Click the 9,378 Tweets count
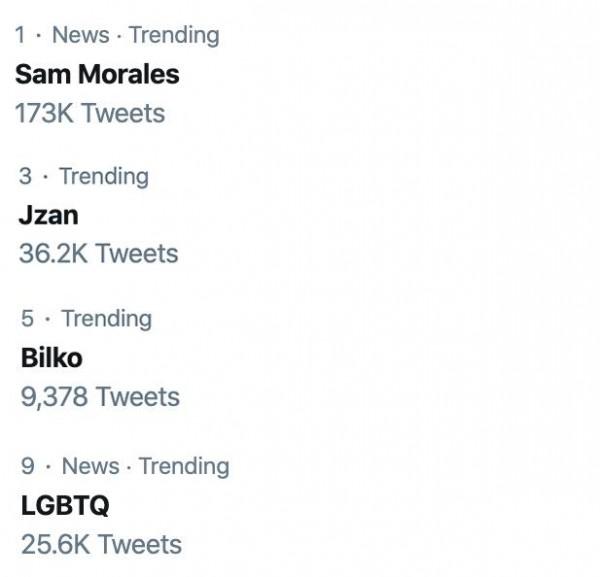This screenshot has width=600, height=577. (x=100, y=397)
